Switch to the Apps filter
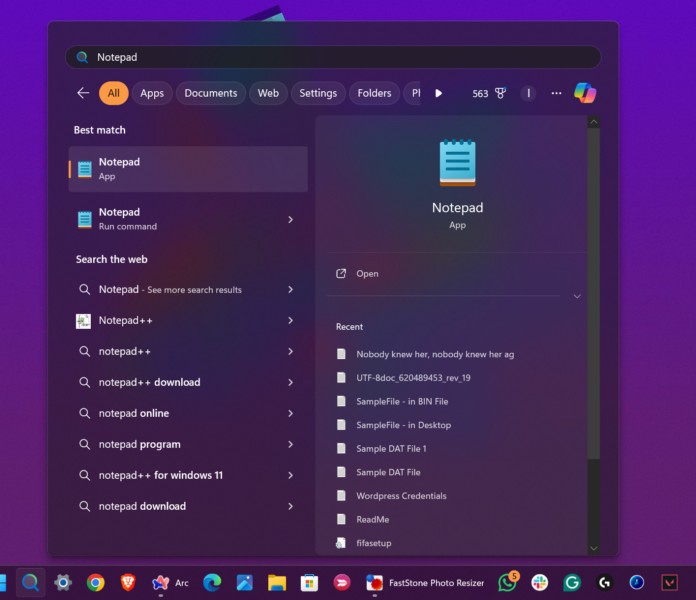Image resolution: width=696 pixels, height=600 pixels. coord(152,93)
